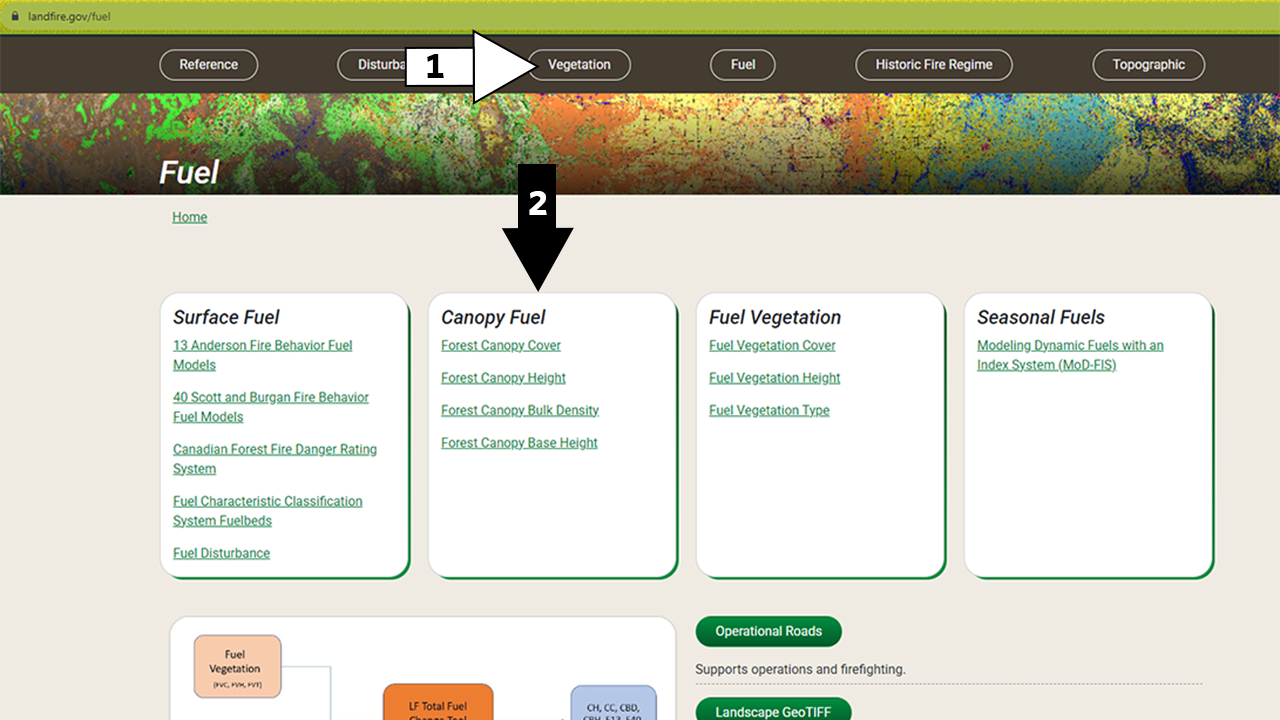View Forest Canopy Bulk Density data

(x=519, y=410)
